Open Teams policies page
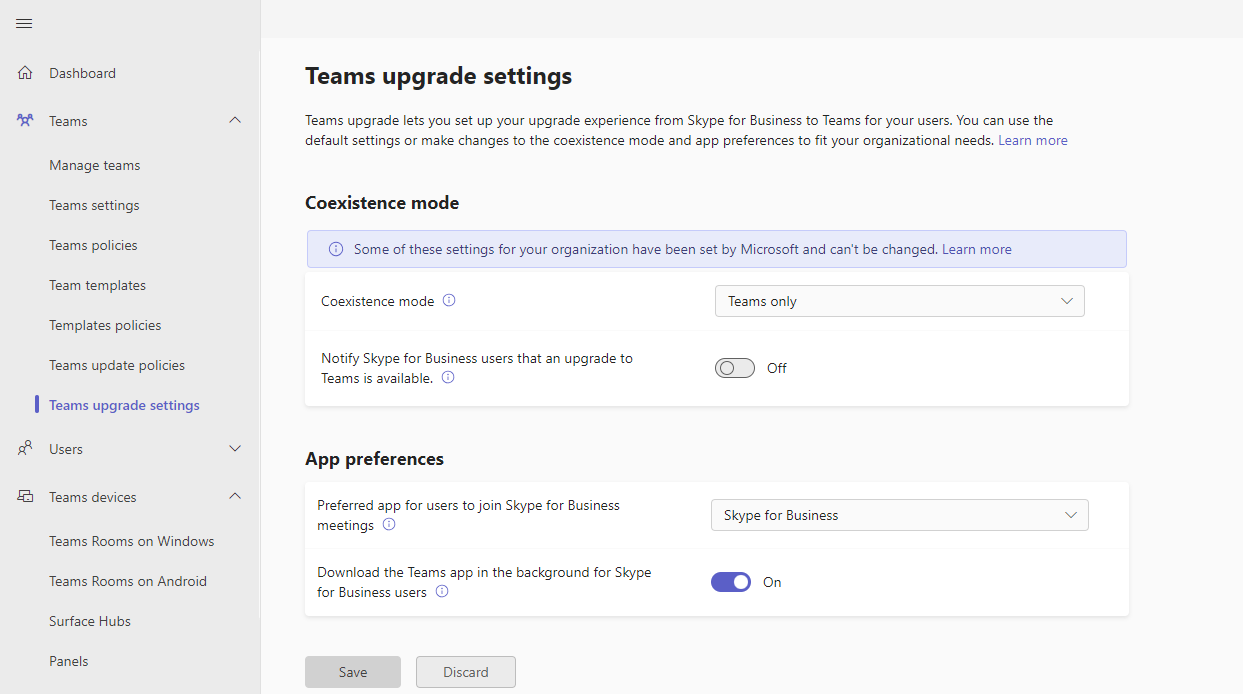This screenshot has height=694, width=1243. [x=93, y=245]
